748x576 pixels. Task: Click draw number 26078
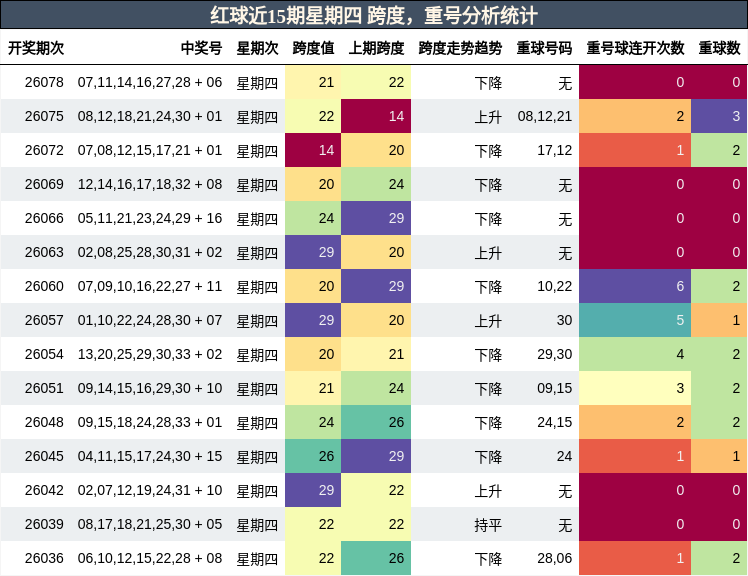pyautogui.click(x=44, y=83)
